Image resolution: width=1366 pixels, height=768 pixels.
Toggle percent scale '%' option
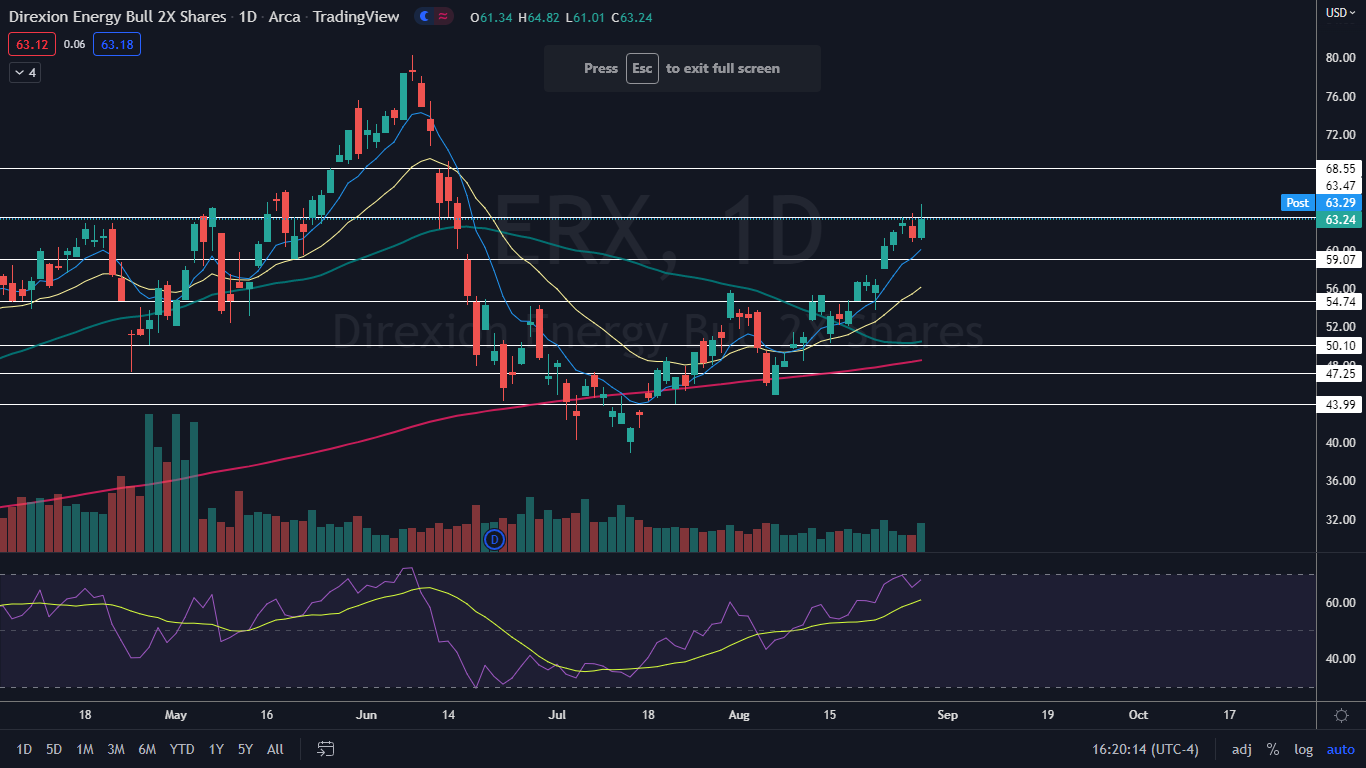(1273, 749)
